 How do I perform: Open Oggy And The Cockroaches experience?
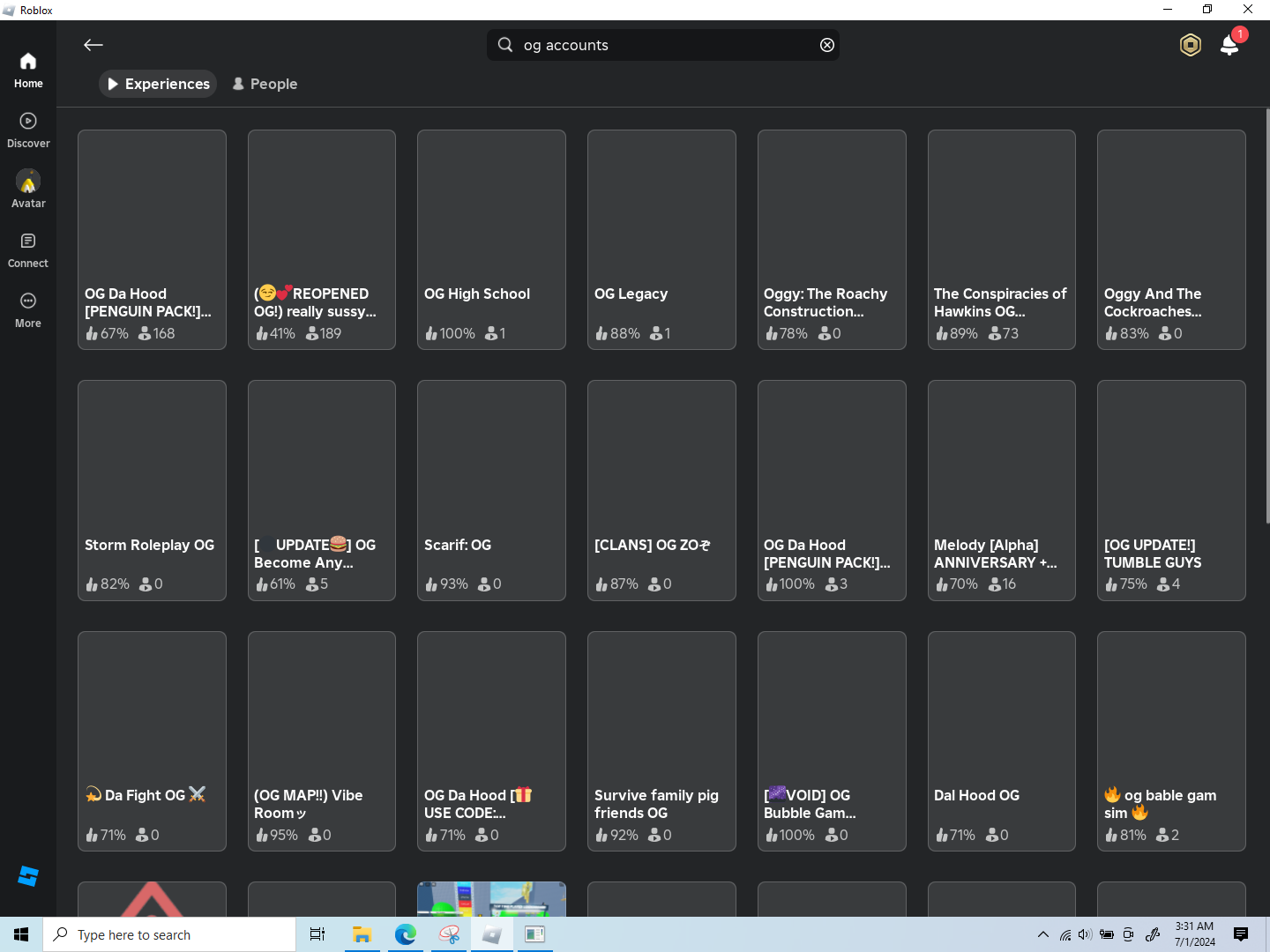coord(1171,240)
